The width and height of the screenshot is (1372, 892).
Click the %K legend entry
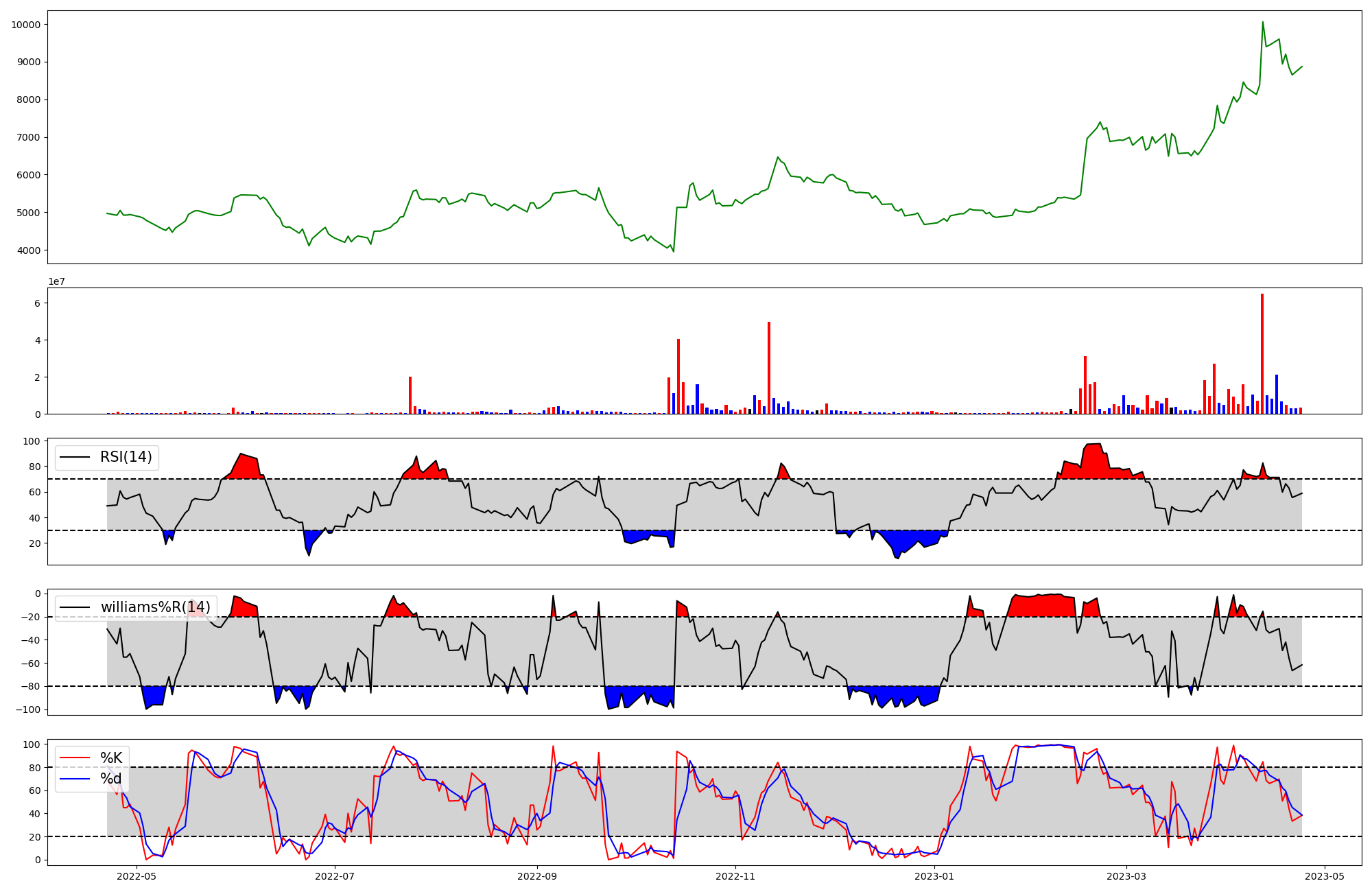[111, 758]
